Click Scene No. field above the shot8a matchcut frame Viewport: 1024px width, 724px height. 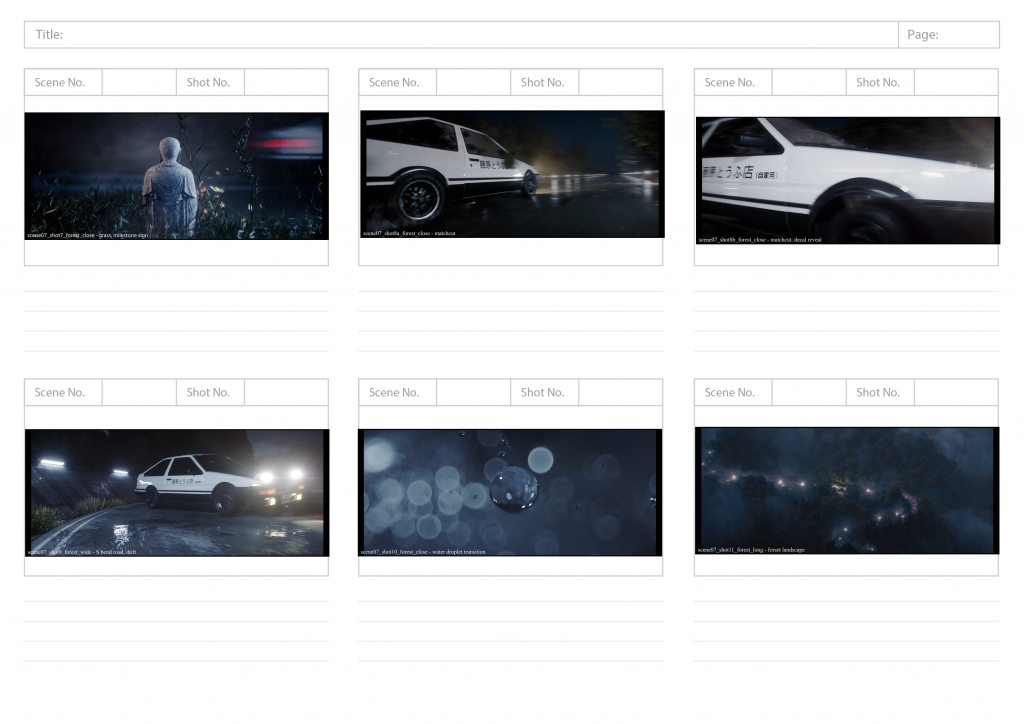(x=473, y=82)
